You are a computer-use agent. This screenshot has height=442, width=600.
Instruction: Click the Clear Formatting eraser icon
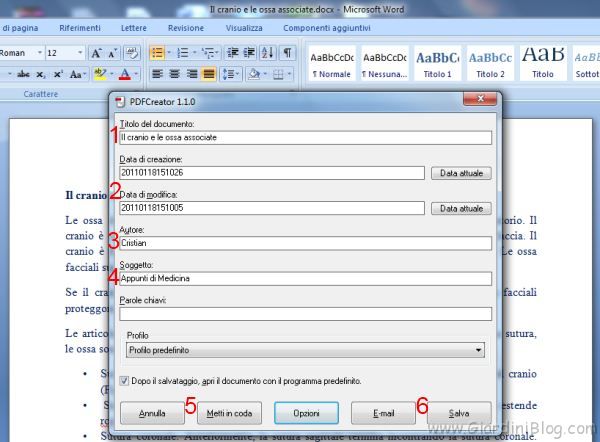132,53
